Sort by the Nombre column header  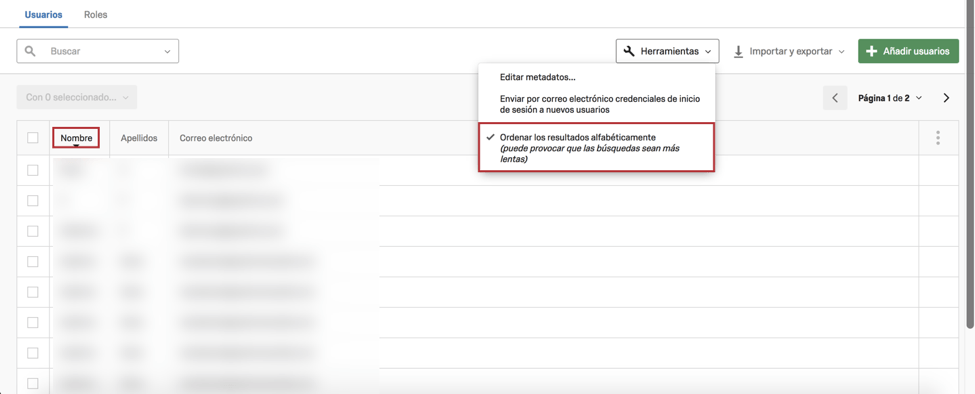click(x=76, y=138)
